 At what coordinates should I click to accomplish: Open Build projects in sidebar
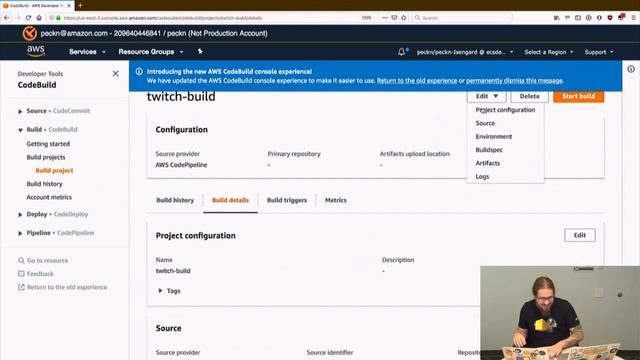(x=46, y=157)
